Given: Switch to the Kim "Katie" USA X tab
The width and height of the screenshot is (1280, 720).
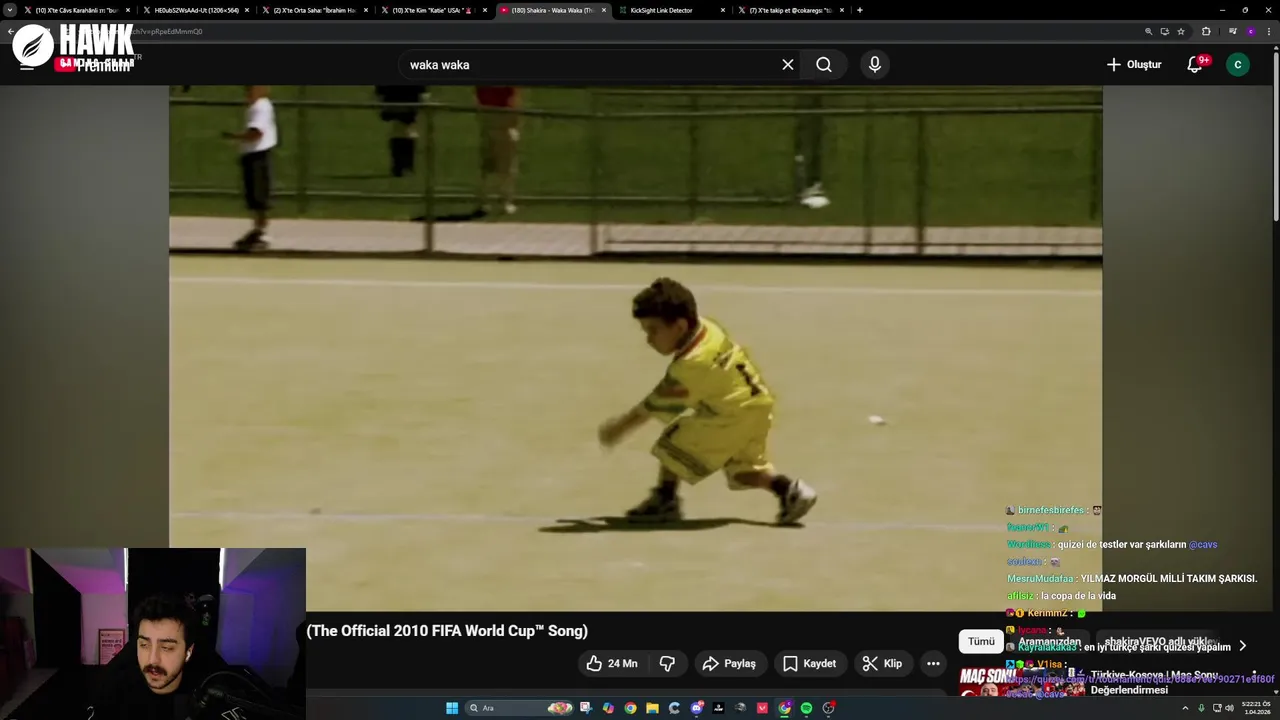Looking at the screenshot, I should (x=433, y=10).
